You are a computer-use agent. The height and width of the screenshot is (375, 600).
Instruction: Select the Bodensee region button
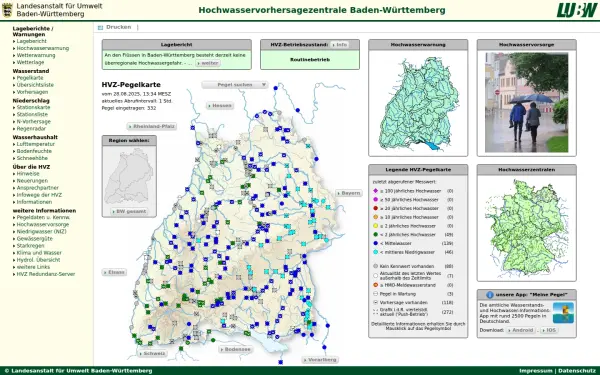tap(236, 349)
